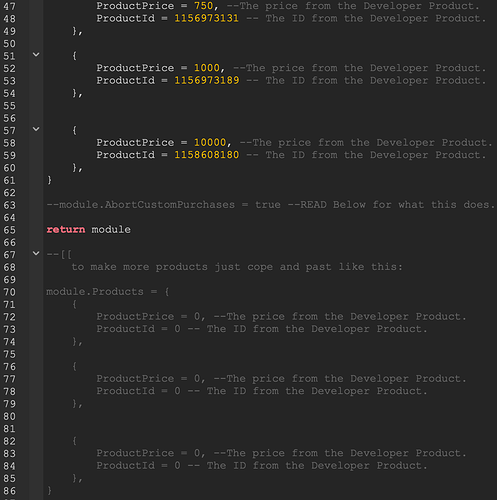Click line number 58 in the gutter
Image resolution: width=497 pixels, height=500 pixels.
(9, 143)
